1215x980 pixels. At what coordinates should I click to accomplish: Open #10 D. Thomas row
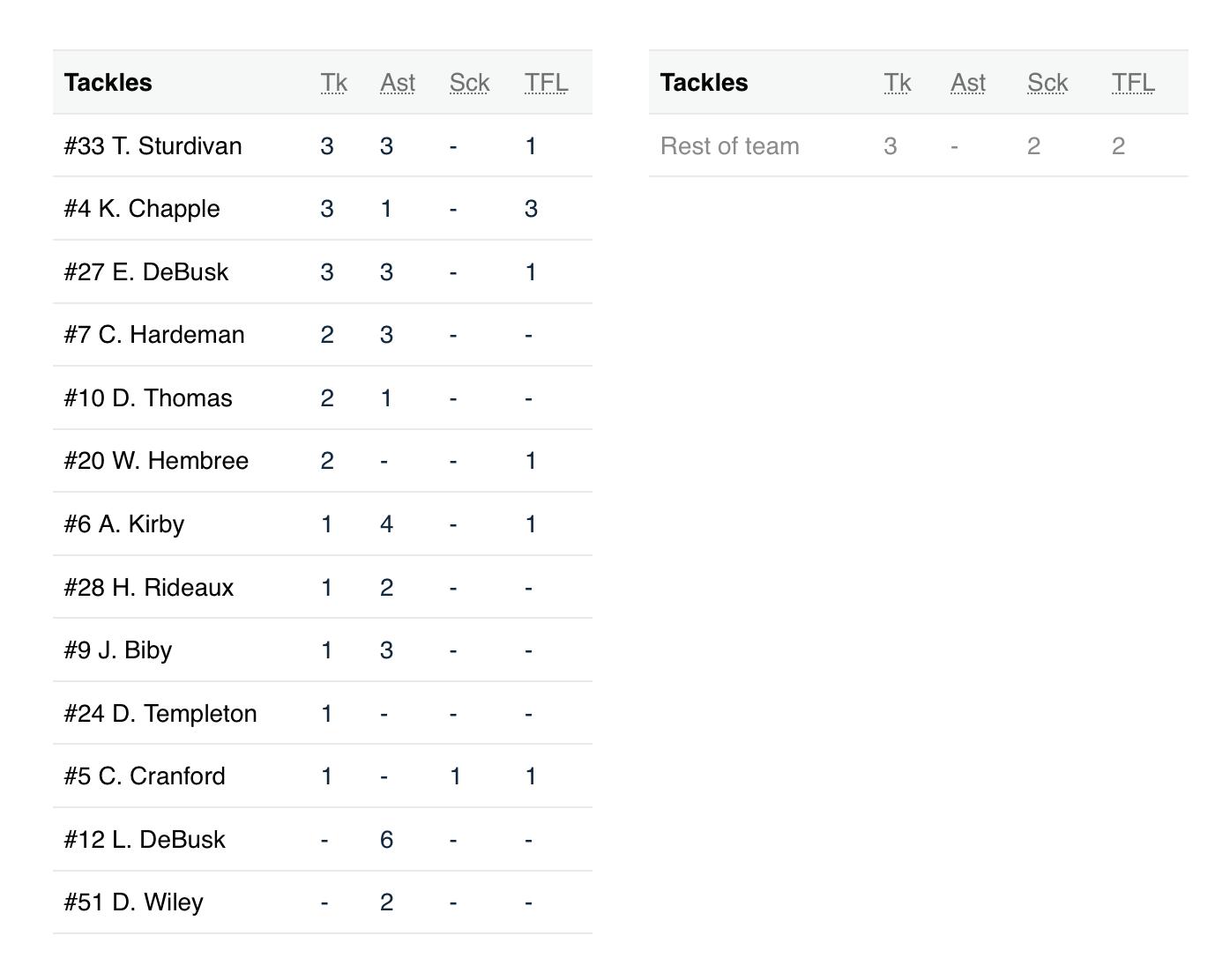point(148,398)
